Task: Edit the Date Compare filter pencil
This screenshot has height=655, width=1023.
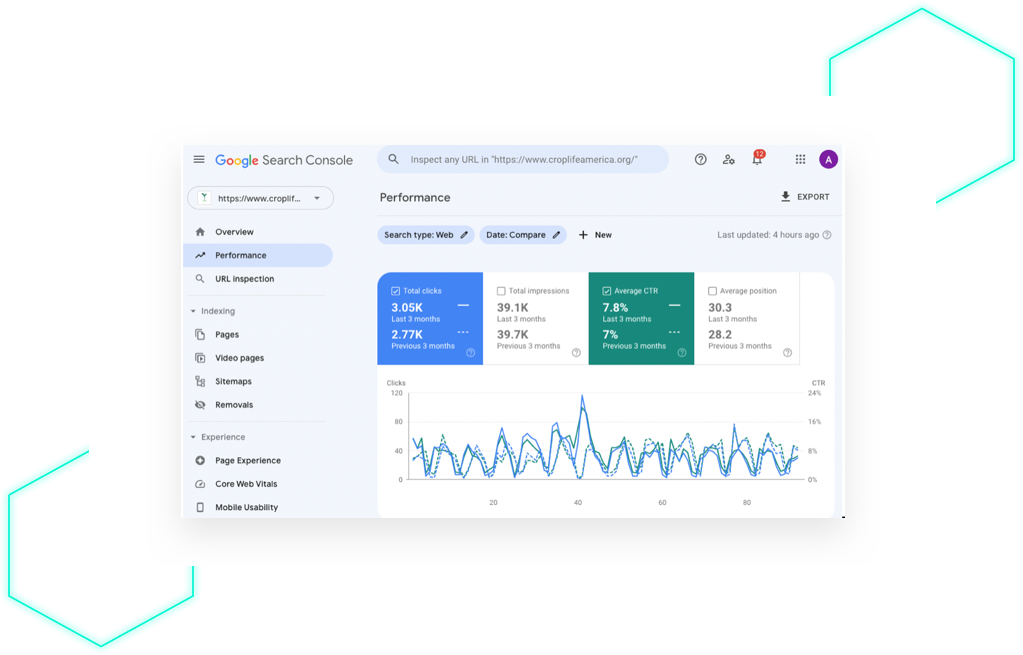Action: point(557,235)
